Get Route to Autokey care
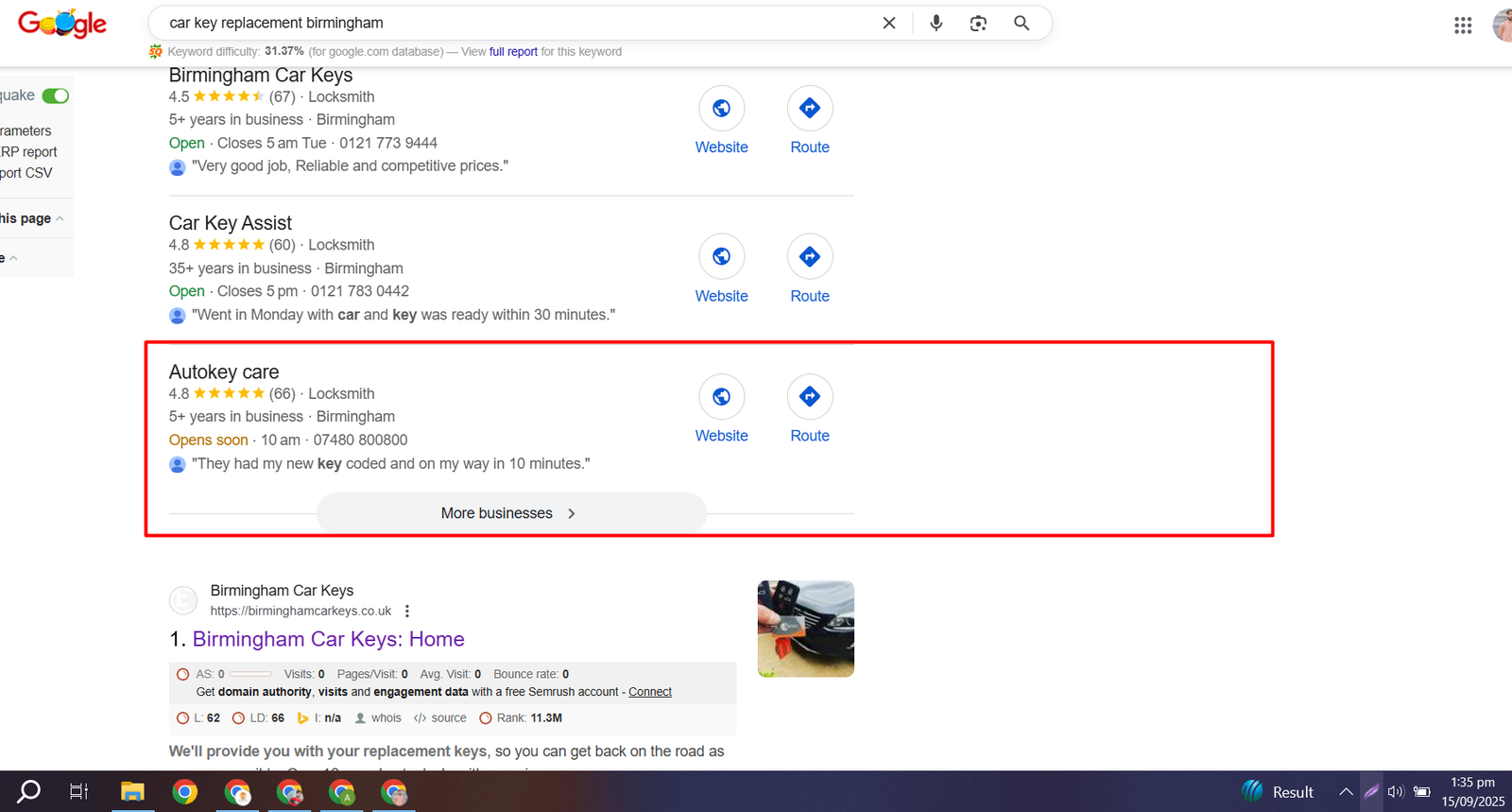The height and width of the screenshot is (812, 1512). click(809, 397)
